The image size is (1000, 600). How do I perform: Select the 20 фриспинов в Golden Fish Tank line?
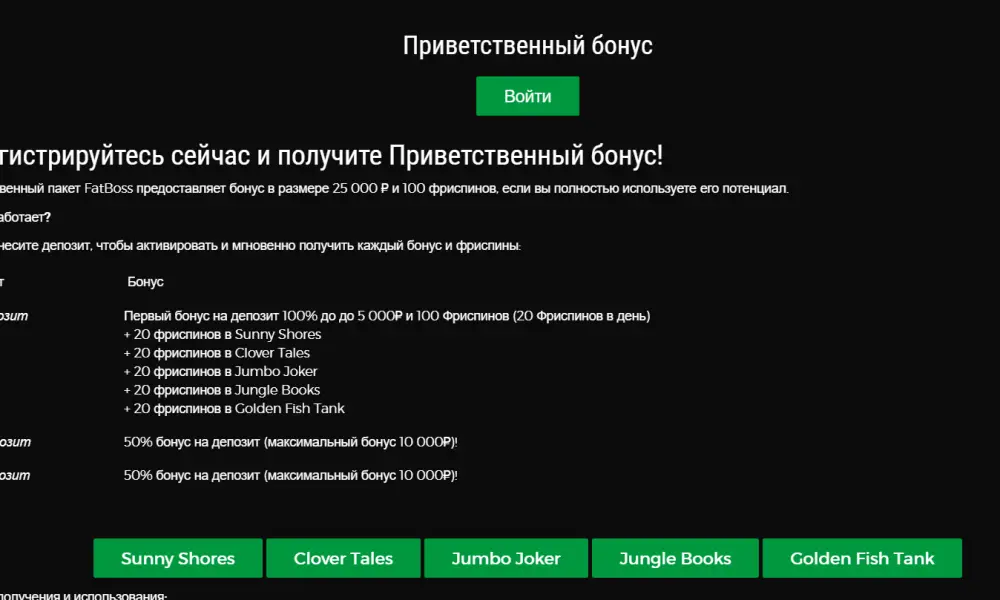coord(234,408)
